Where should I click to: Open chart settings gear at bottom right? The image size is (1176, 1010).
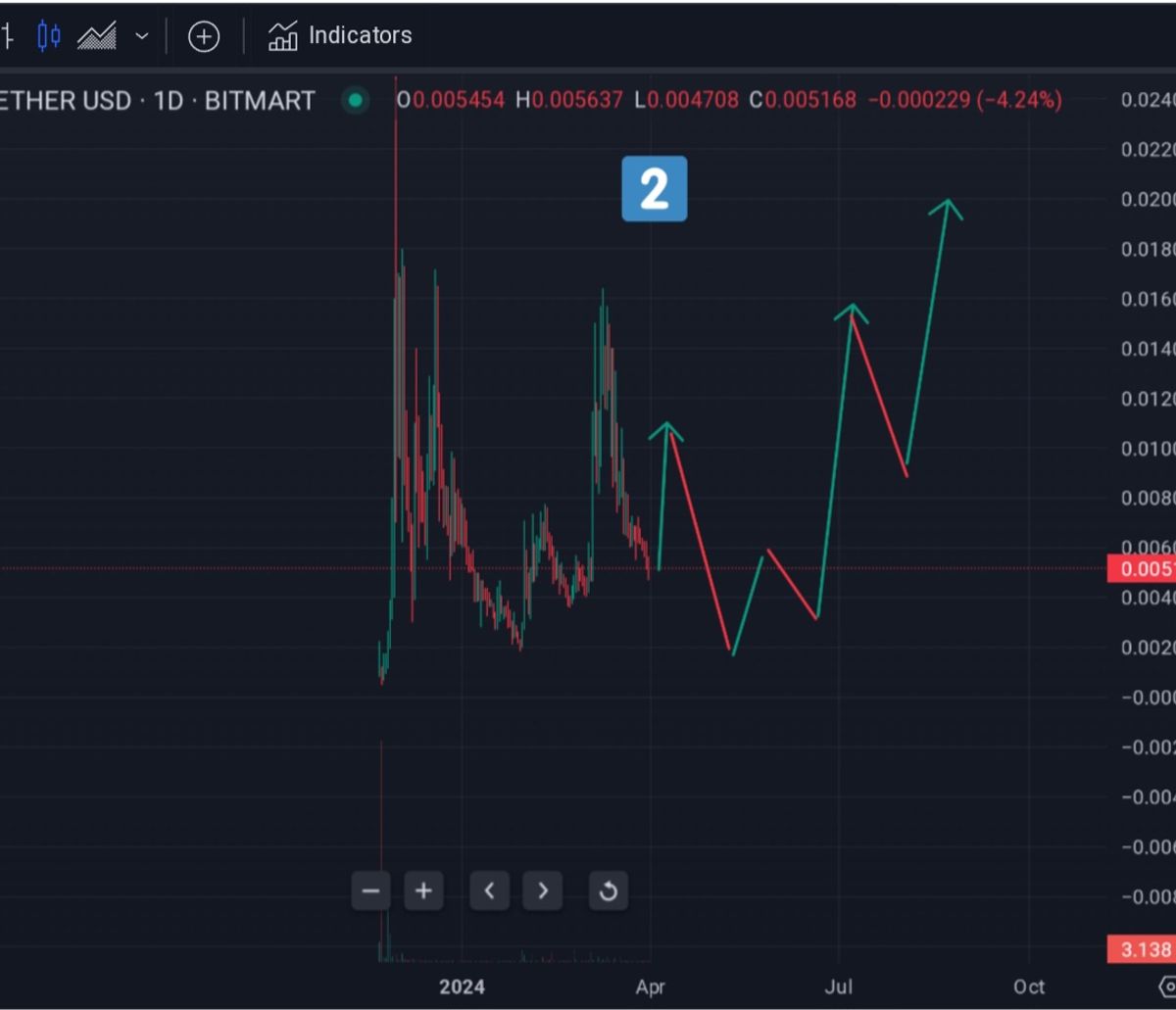pyautogui.click(x=1166, y=986)
